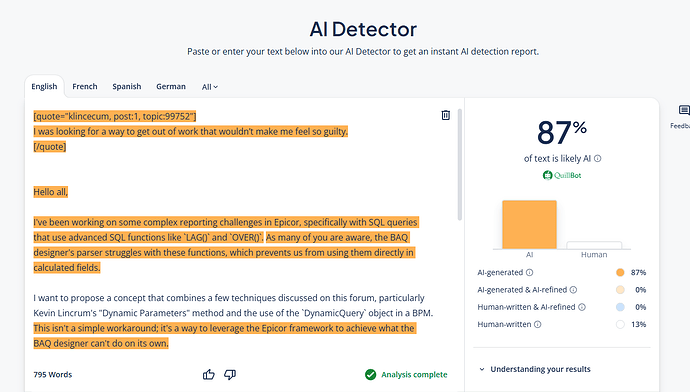Image resolution: width=690 pixels, height=392 pixels.
Task: Click the blue Human-written & AI-refined dot
Action: pos(620,307)
